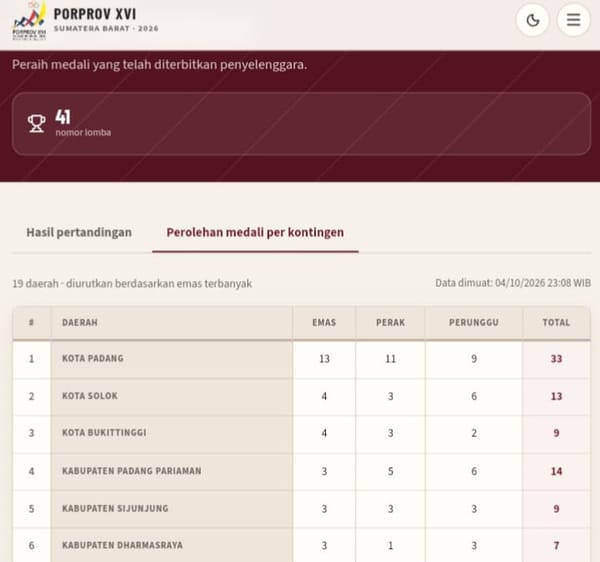600x562 pixels.
Task: Click the PORPROV XVI logo image
Action: point(29,20)
